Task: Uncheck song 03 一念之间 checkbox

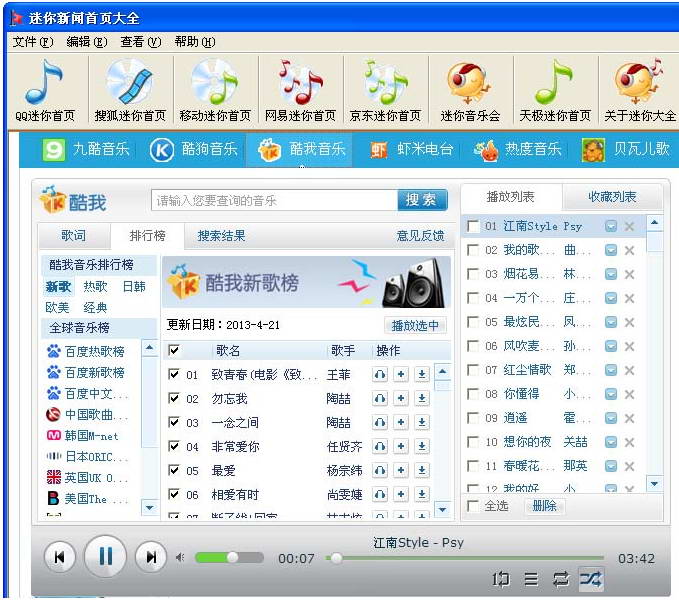Action: coord(174,422)
